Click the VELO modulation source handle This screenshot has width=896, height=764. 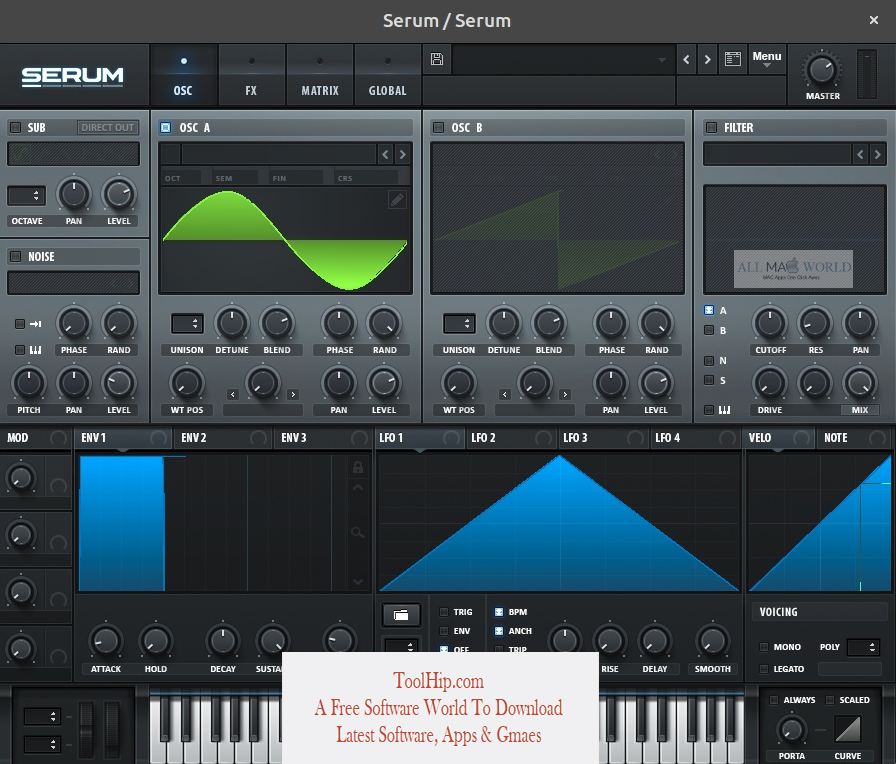[801, 438]
